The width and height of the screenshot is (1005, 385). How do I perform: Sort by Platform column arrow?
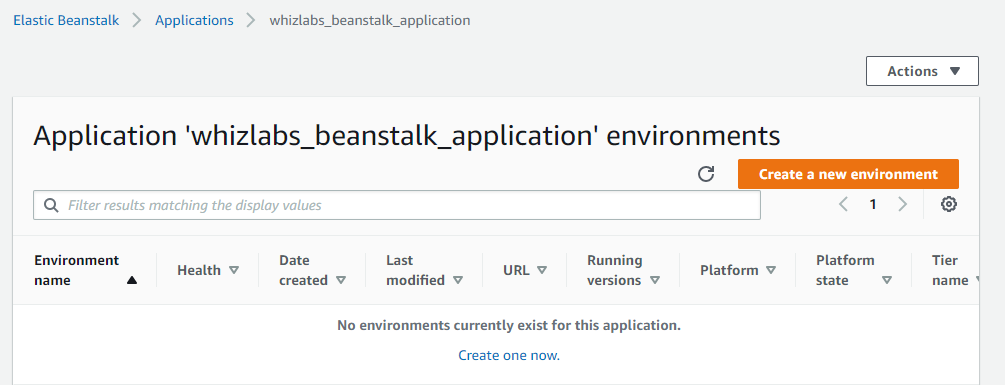point(771,270)
